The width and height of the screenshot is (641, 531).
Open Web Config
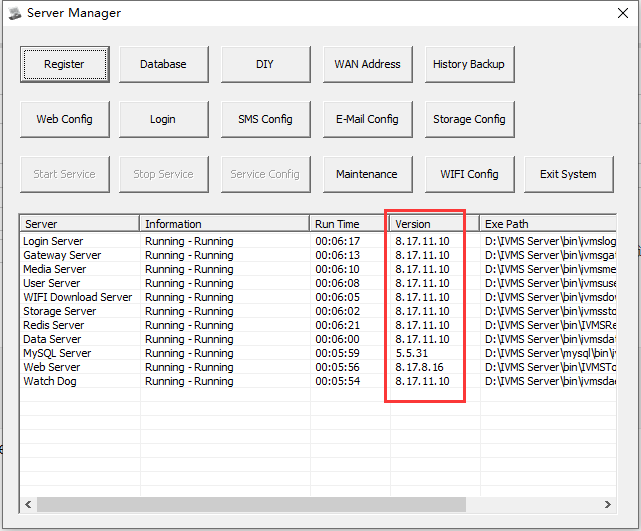(65, 119)
